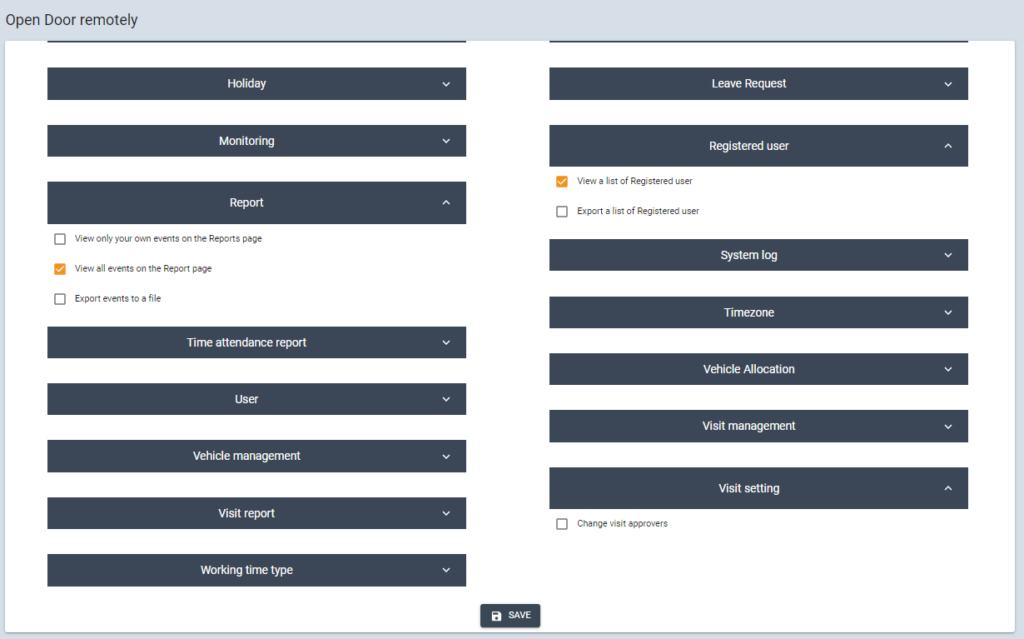Expand the System log chevron
The image size is (1024, 639).
(948, 255)
